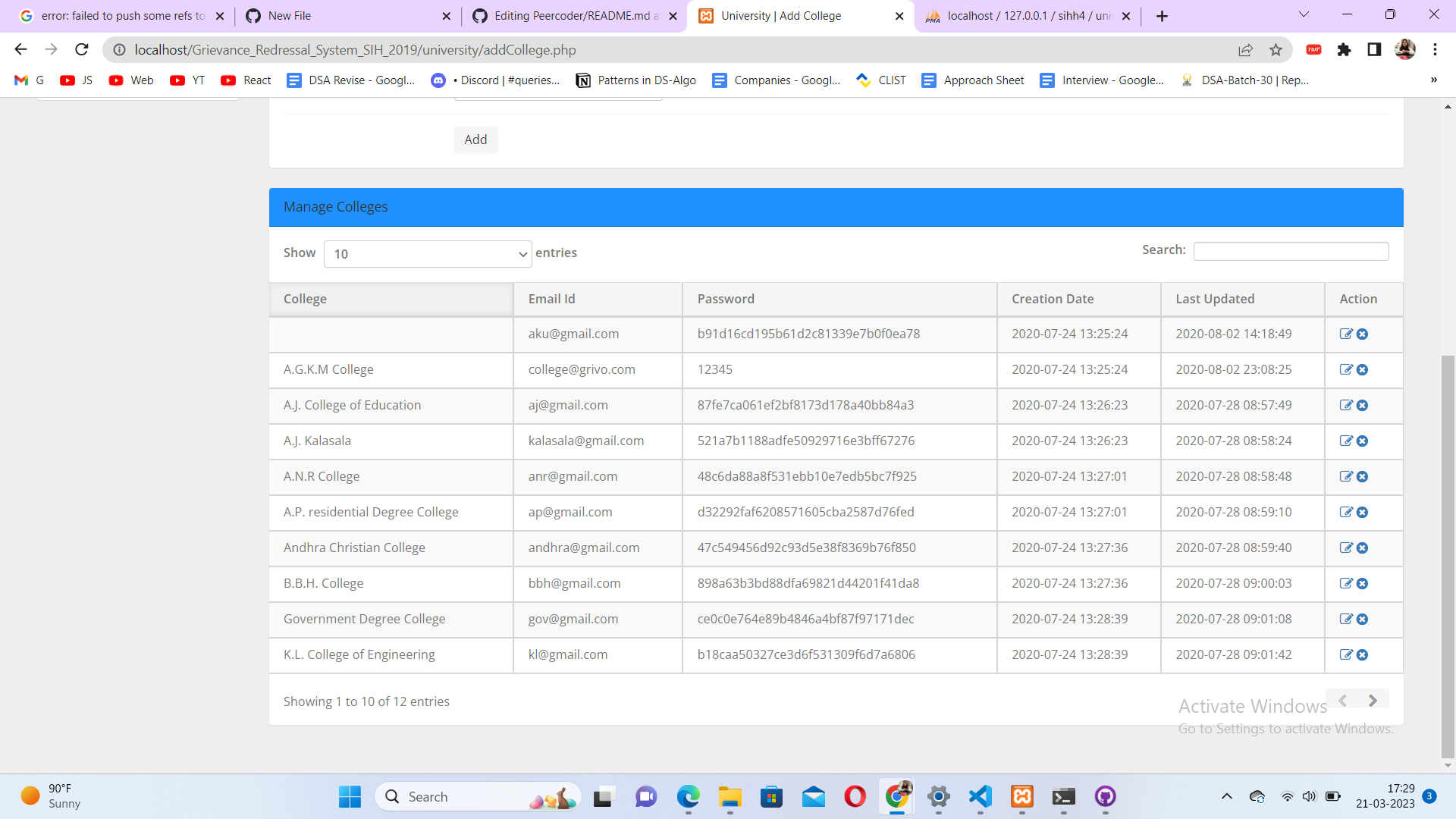
Task: Bookmark this page using the star icon
Action: point(1276,49)
